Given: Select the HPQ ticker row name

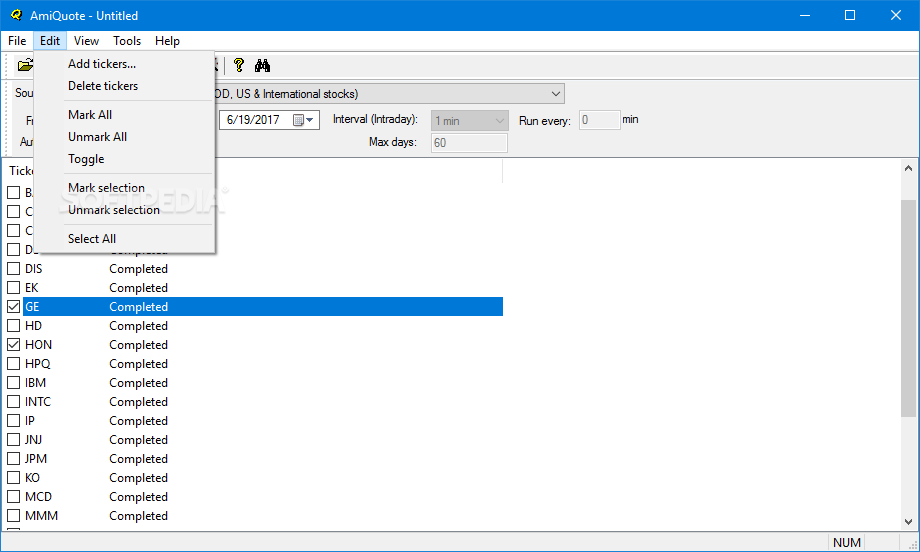Looking at the screenshot, I should (38, 364).
